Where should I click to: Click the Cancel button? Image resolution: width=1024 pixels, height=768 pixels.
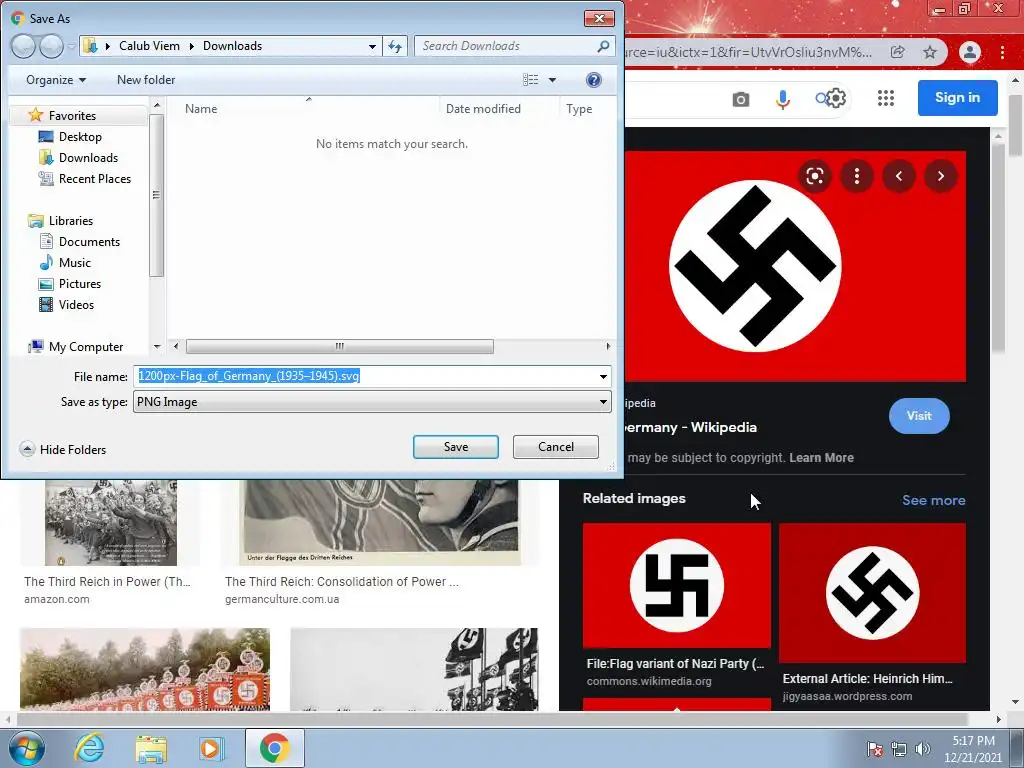point(556,447)
